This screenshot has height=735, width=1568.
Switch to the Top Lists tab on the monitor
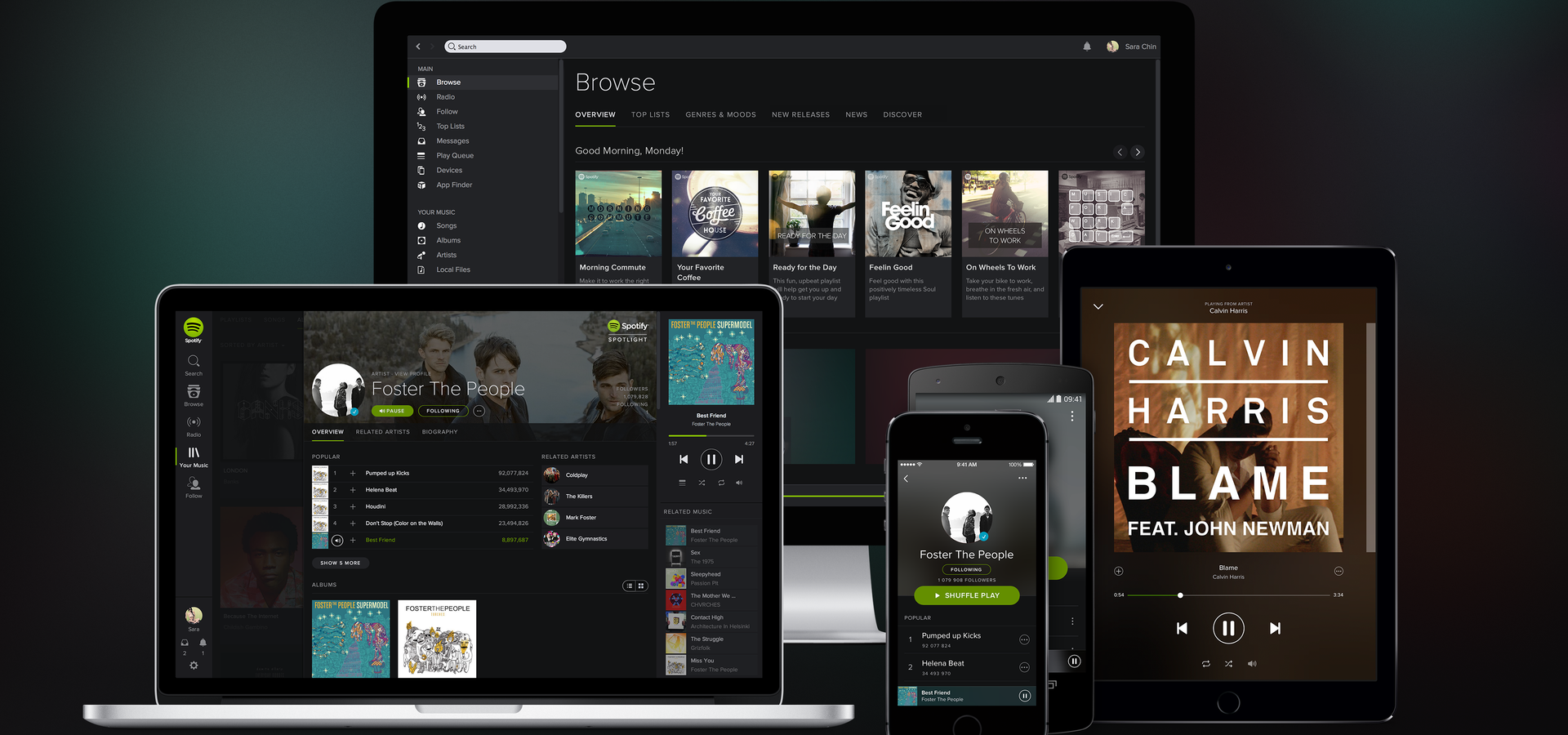click(x=650, y=115)
